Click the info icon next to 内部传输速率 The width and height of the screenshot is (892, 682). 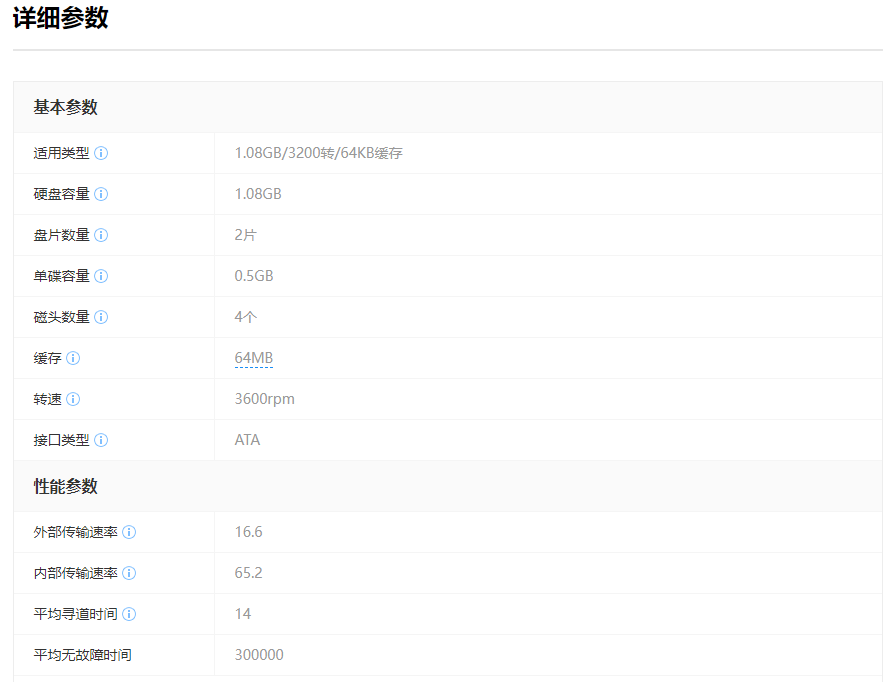pyautogui.click(x=129, y=573)
